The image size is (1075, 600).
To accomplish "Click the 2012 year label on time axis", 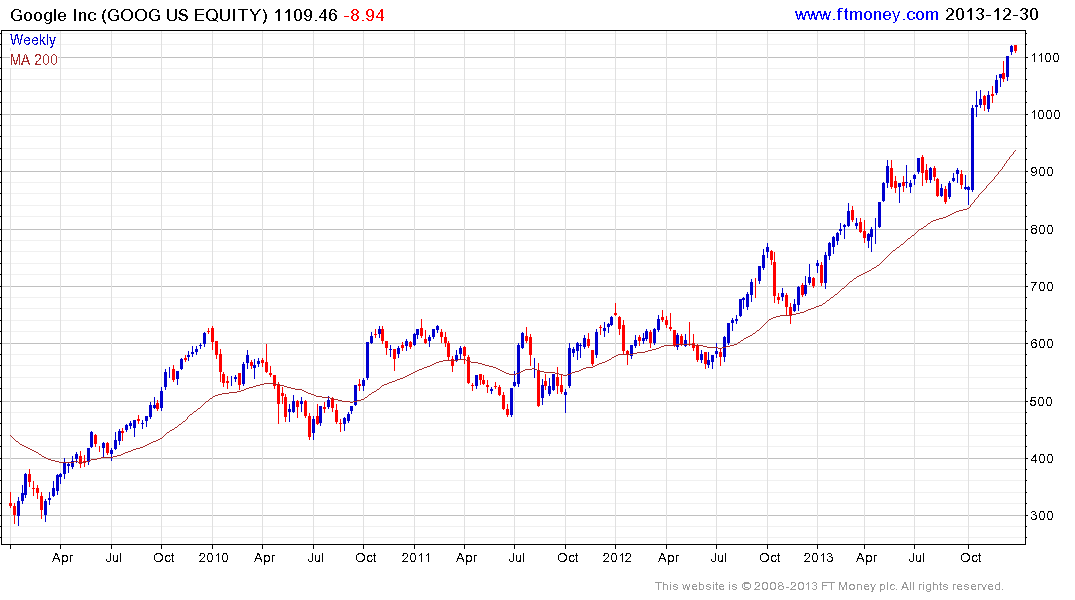I will tap(617, 557).
